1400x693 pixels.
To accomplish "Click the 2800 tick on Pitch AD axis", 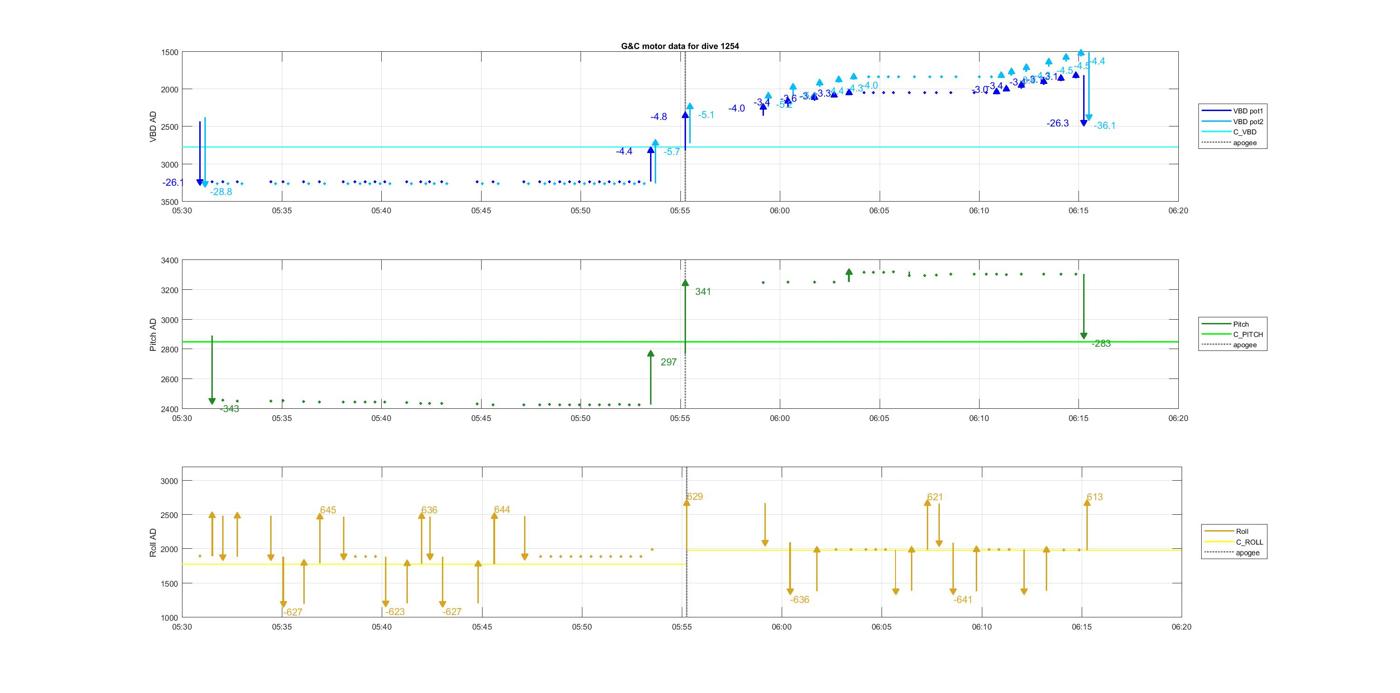I will pos(170,350).
